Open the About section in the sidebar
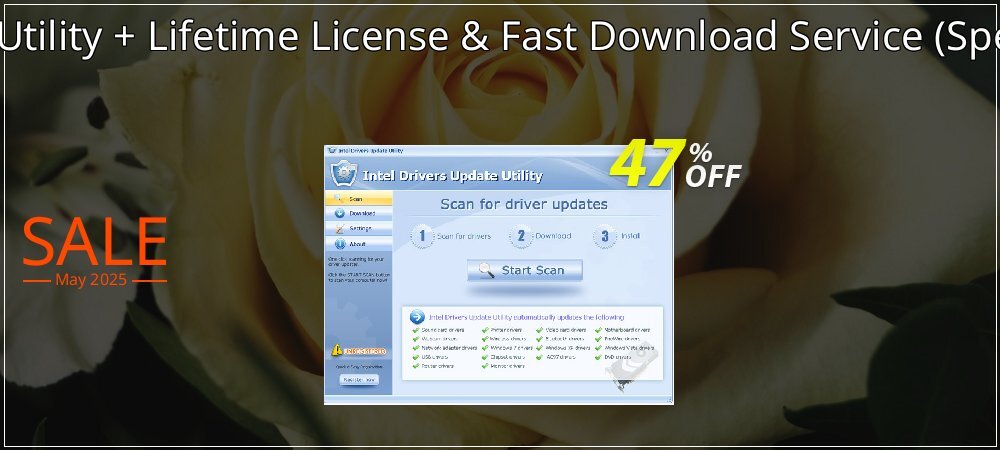This screenshot has height=450, width=1000. (x=358, y=243)
